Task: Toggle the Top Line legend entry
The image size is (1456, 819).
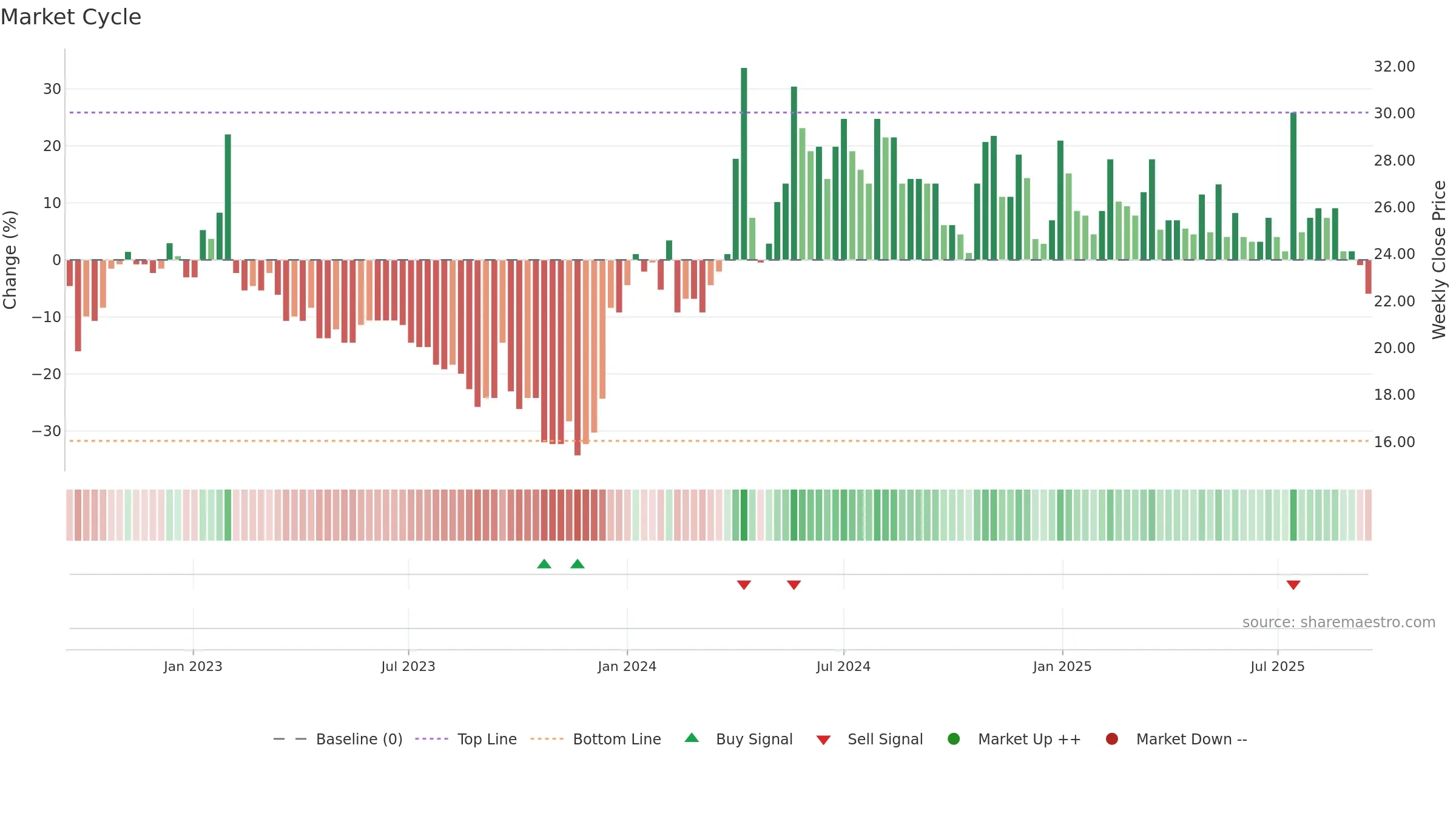Action: 466,739
